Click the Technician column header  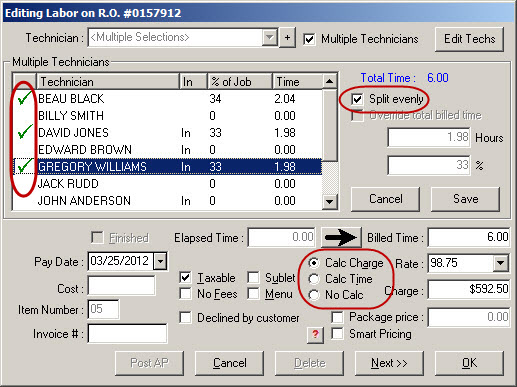point(108,82)
